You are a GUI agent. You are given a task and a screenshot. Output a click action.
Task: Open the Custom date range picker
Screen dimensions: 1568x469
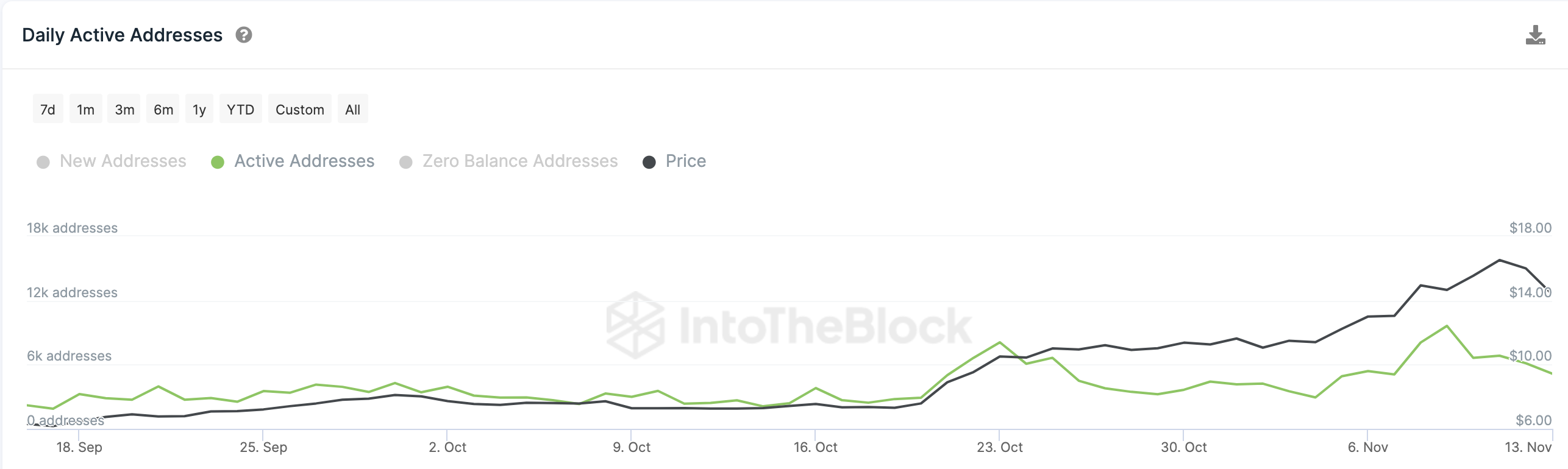299,110
